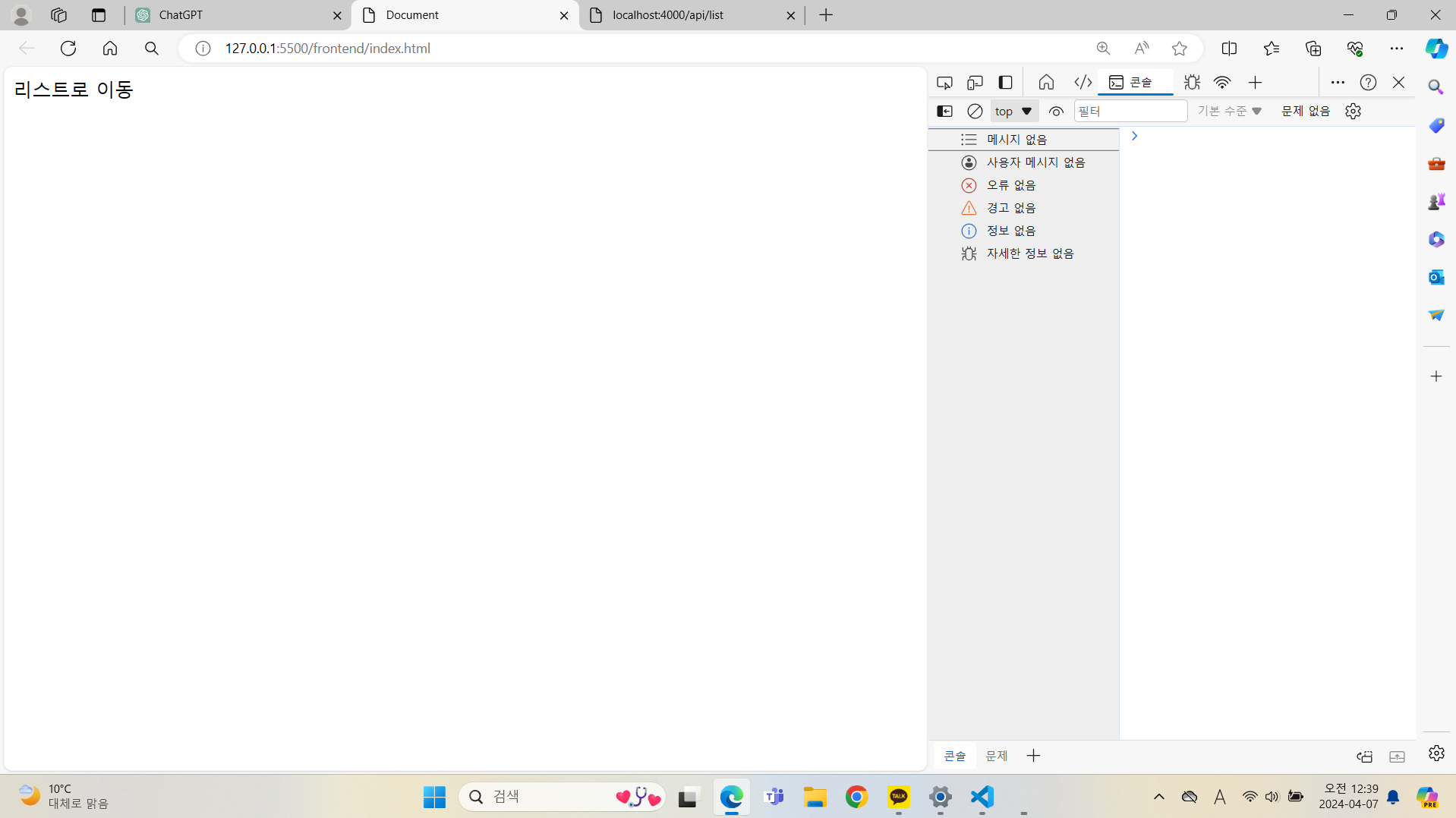Image resolution: width=1456 pixels, height=818 pixels.
Task: Toggle device emulation in DevTools
Action: point(975,83)
